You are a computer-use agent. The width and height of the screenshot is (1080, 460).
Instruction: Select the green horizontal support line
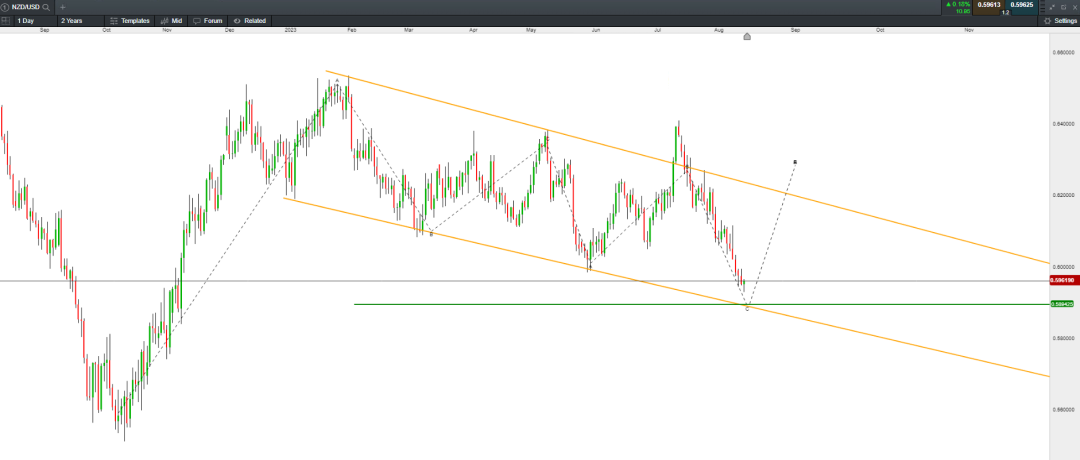550,304
